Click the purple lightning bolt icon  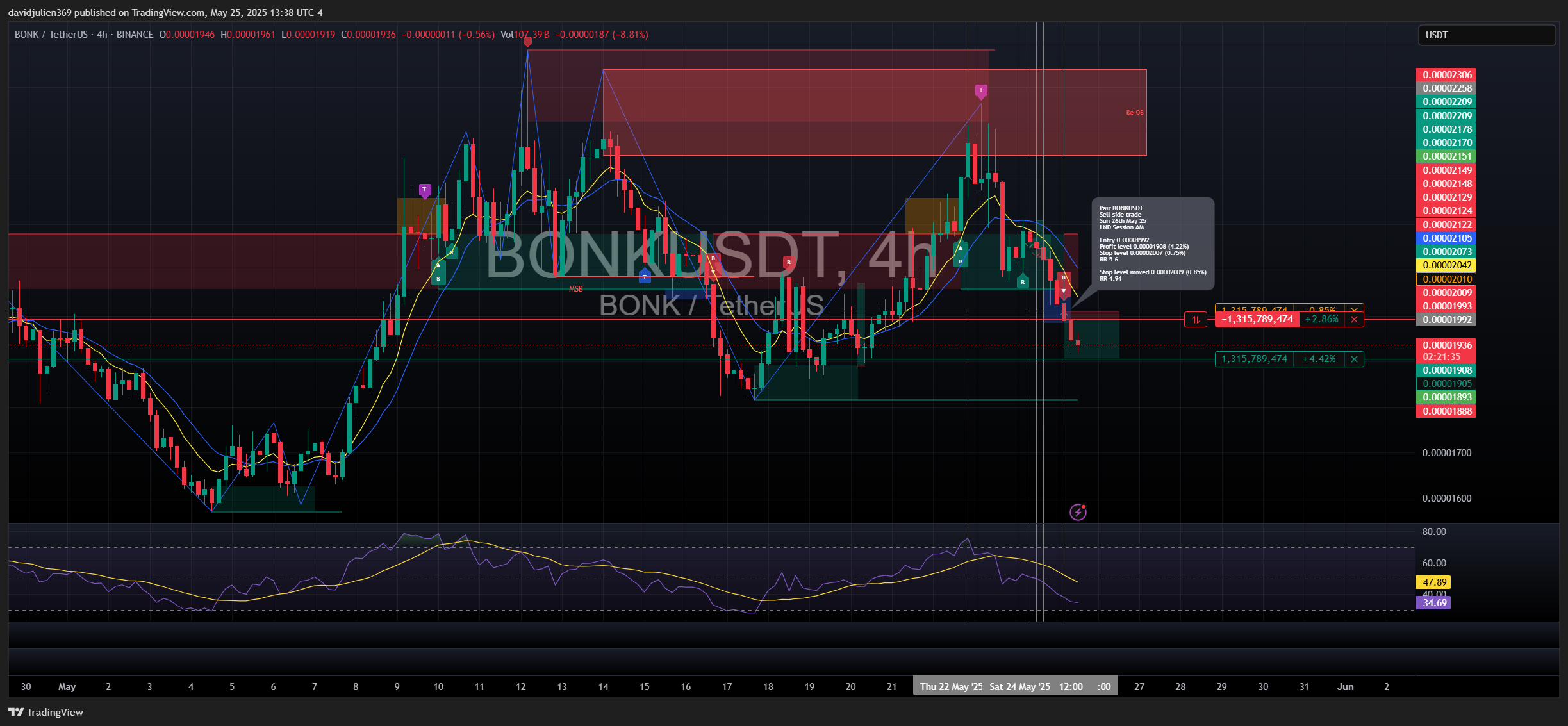pos(1078,512)
